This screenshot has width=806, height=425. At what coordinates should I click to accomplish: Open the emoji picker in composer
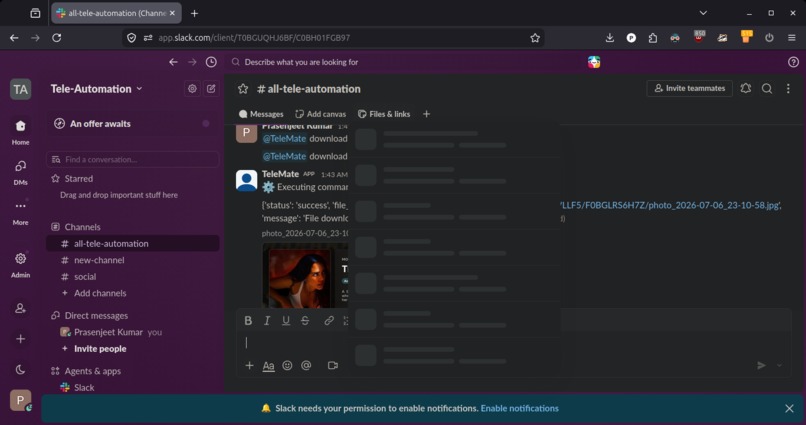pyautogui.click(x=287, y=365)
